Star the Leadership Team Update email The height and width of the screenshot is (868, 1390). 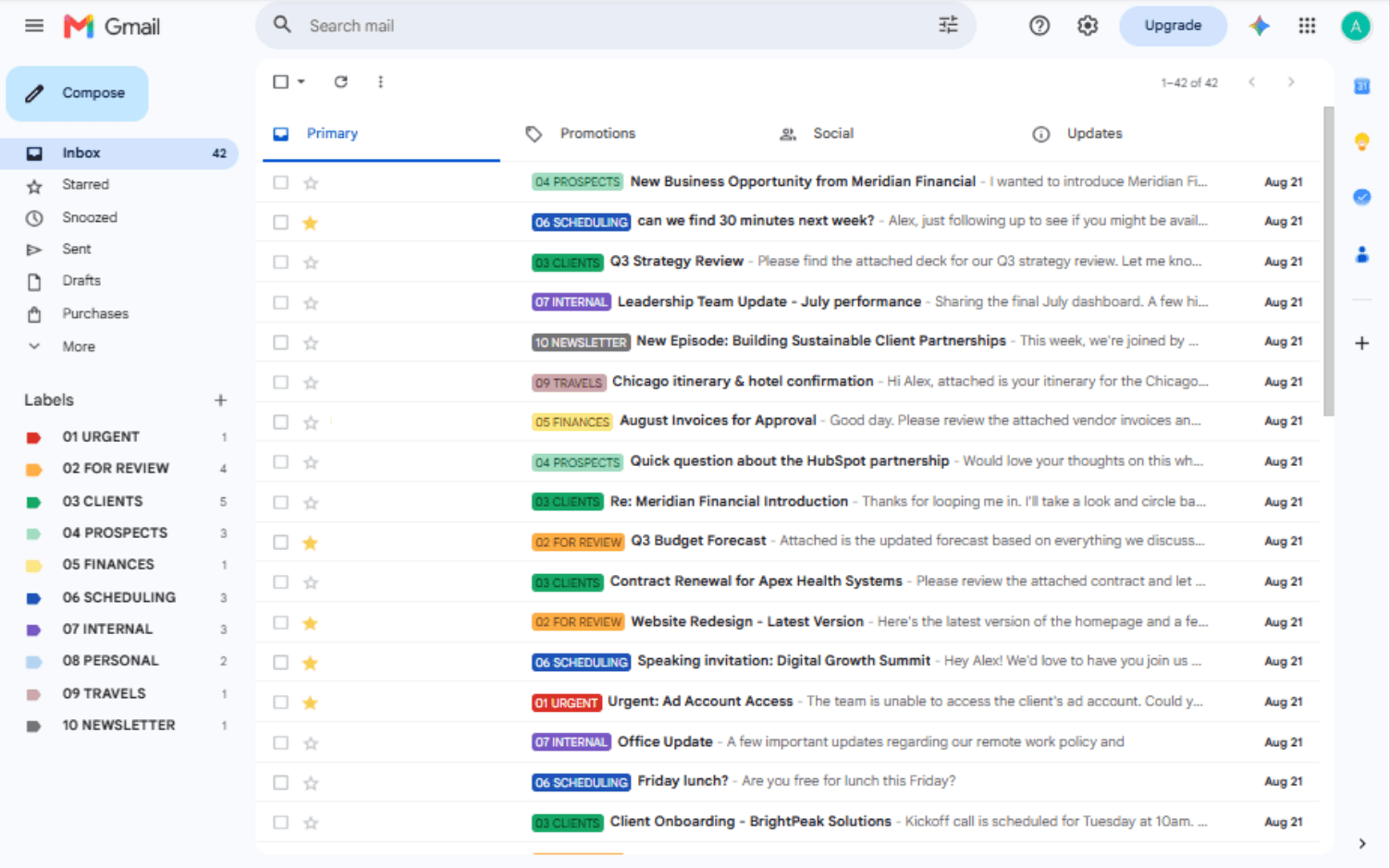(311, 302)
